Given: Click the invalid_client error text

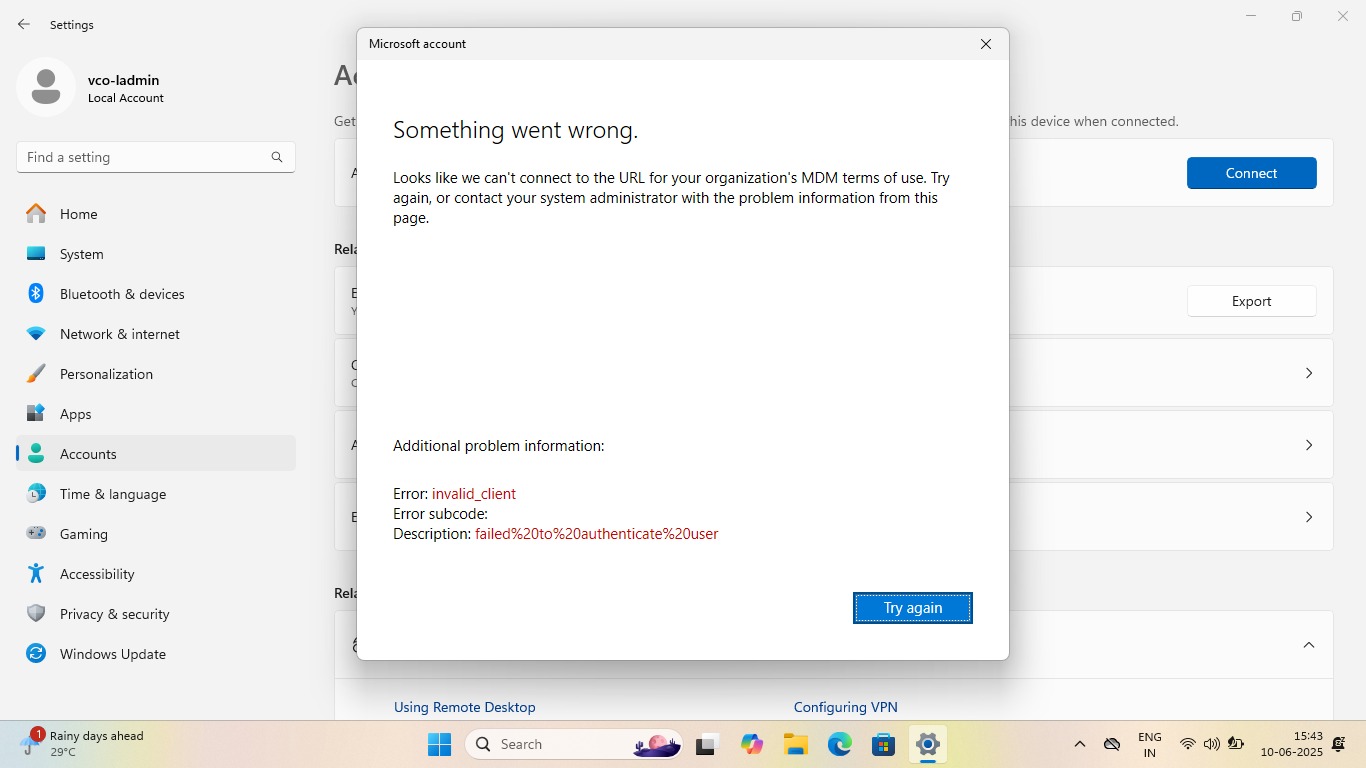Looking at the screenshot, I should tap(474, 494).
